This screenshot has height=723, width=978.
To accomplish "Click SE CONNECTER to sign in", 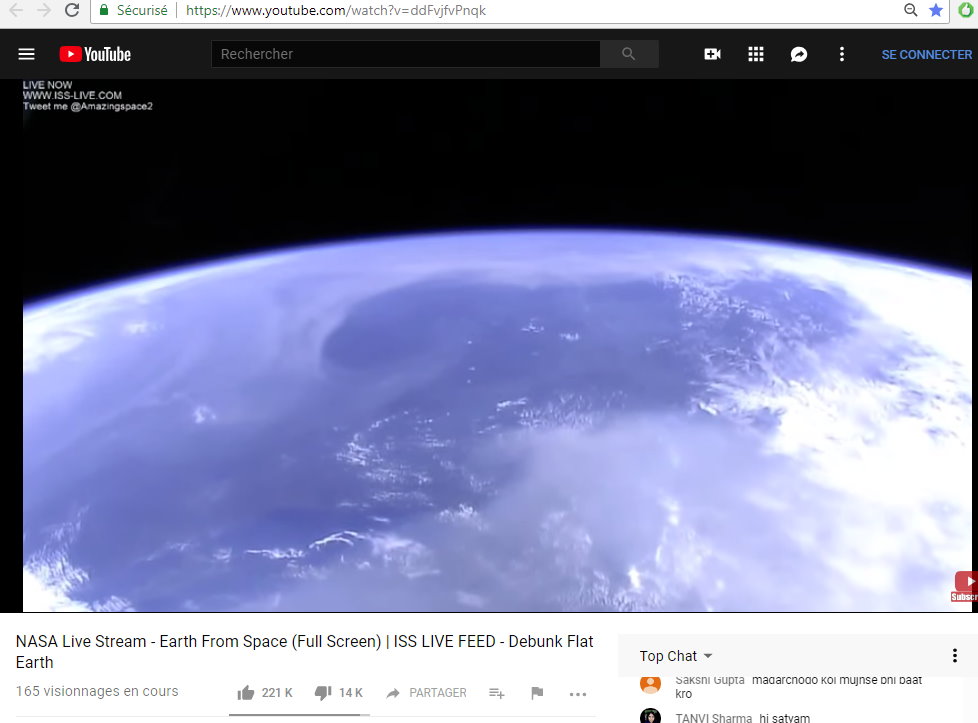I will pyautogui.click(x=927, y=55).
